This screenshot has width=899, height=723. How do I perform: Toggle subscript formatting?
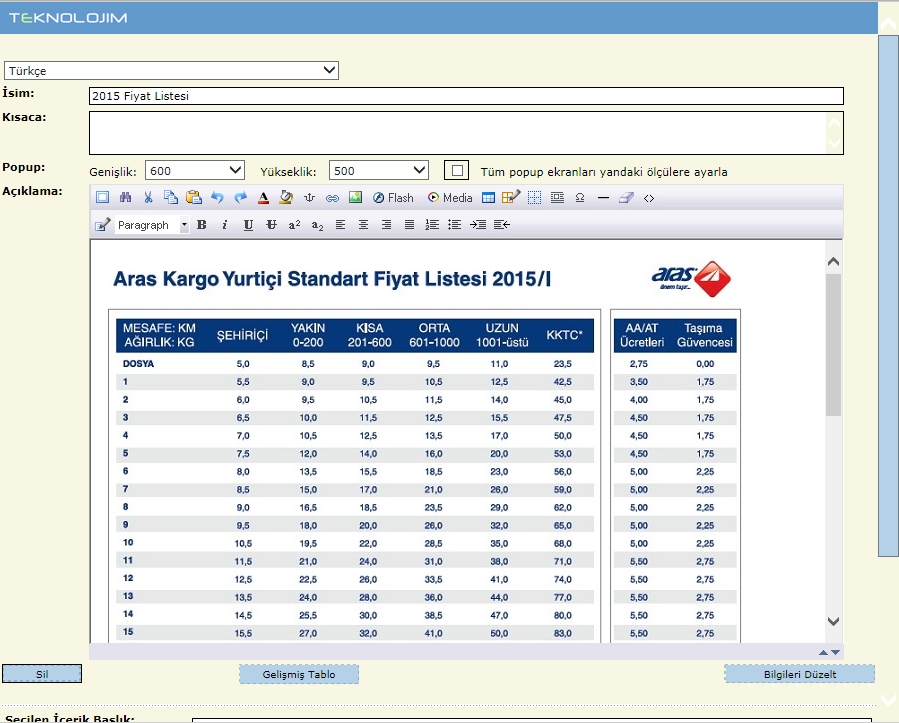(317, 225)
